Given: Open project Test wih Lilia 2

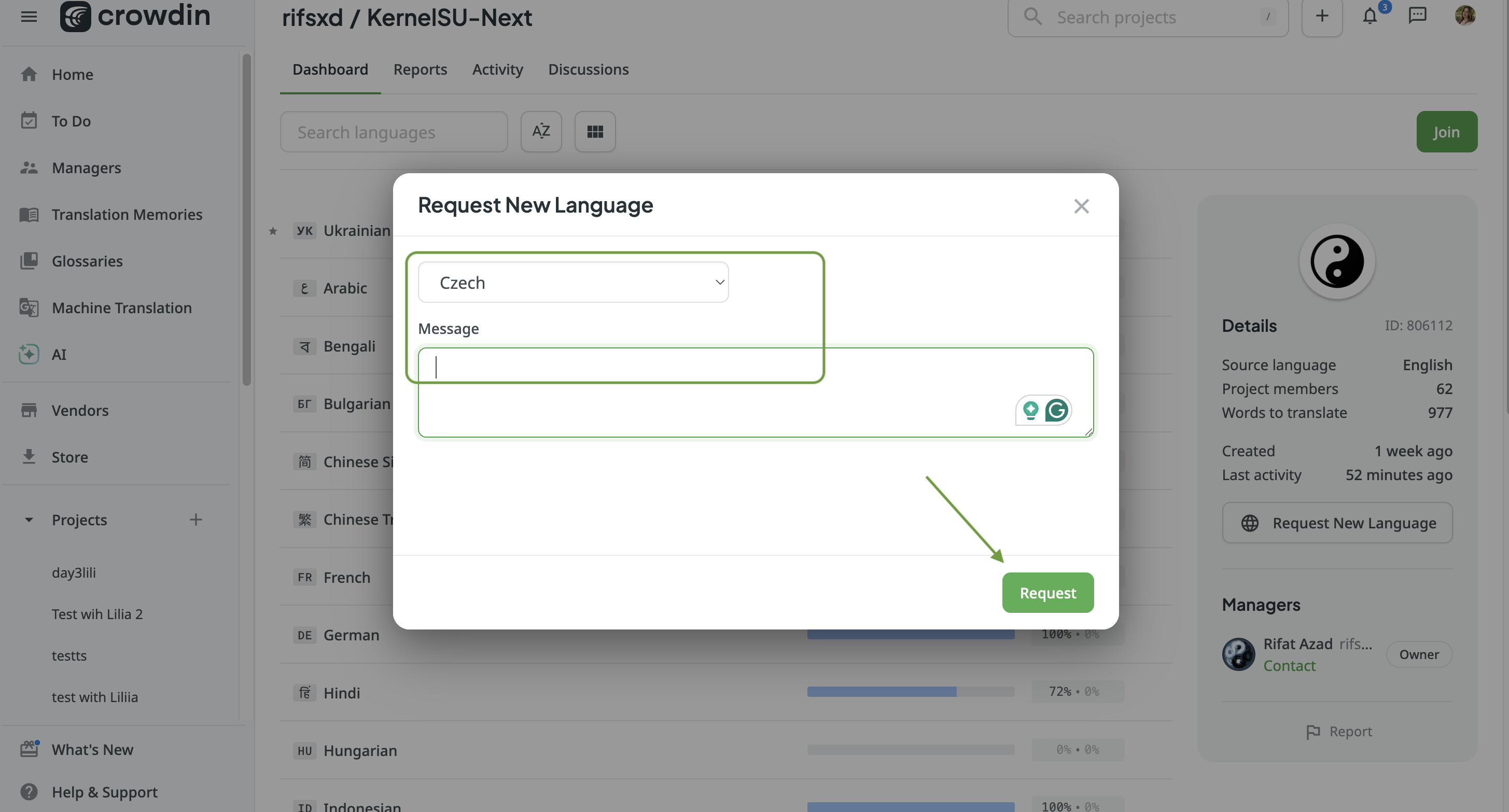Looking at the screenshot, I should (96, 614).
